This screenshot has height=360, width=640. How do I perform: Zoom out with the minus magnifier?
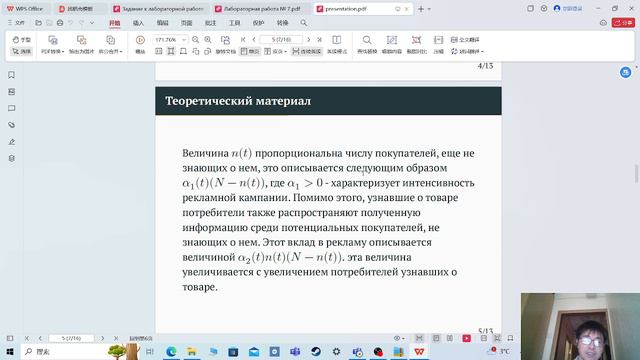click(x=196, y=40)
